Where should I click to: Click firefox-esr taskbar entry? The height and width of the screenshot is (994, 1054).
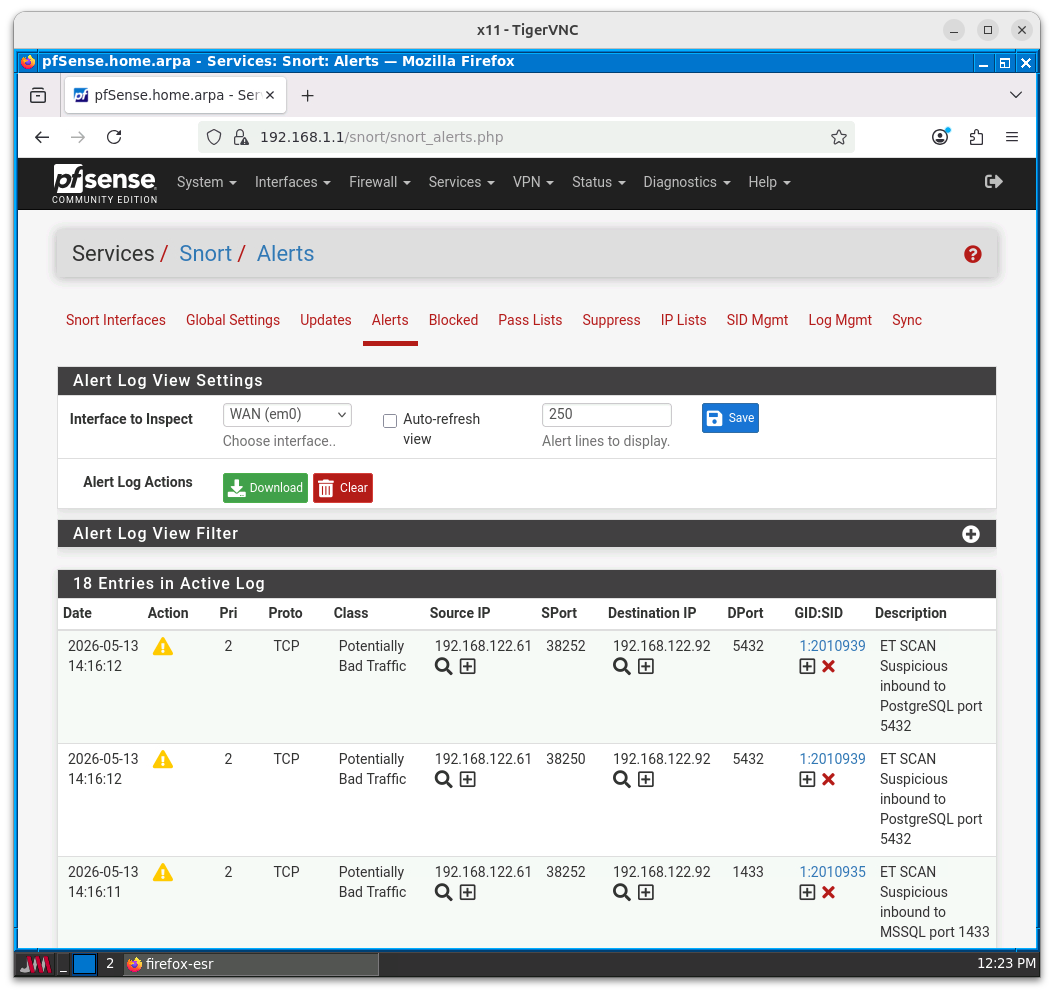click(251, 964)
